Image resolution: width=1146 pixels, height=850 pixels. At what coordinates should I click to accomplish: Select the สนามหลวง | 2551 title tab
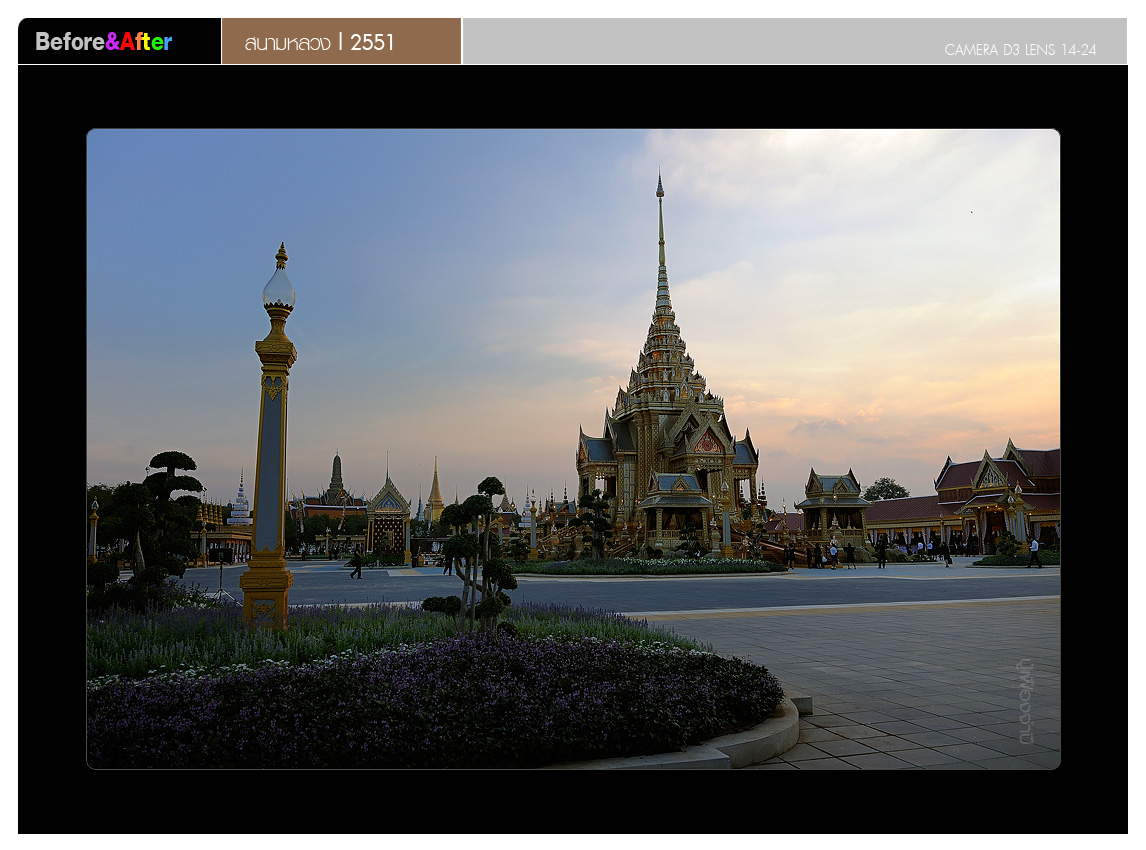pyautogui.click(x=320, y=42)
